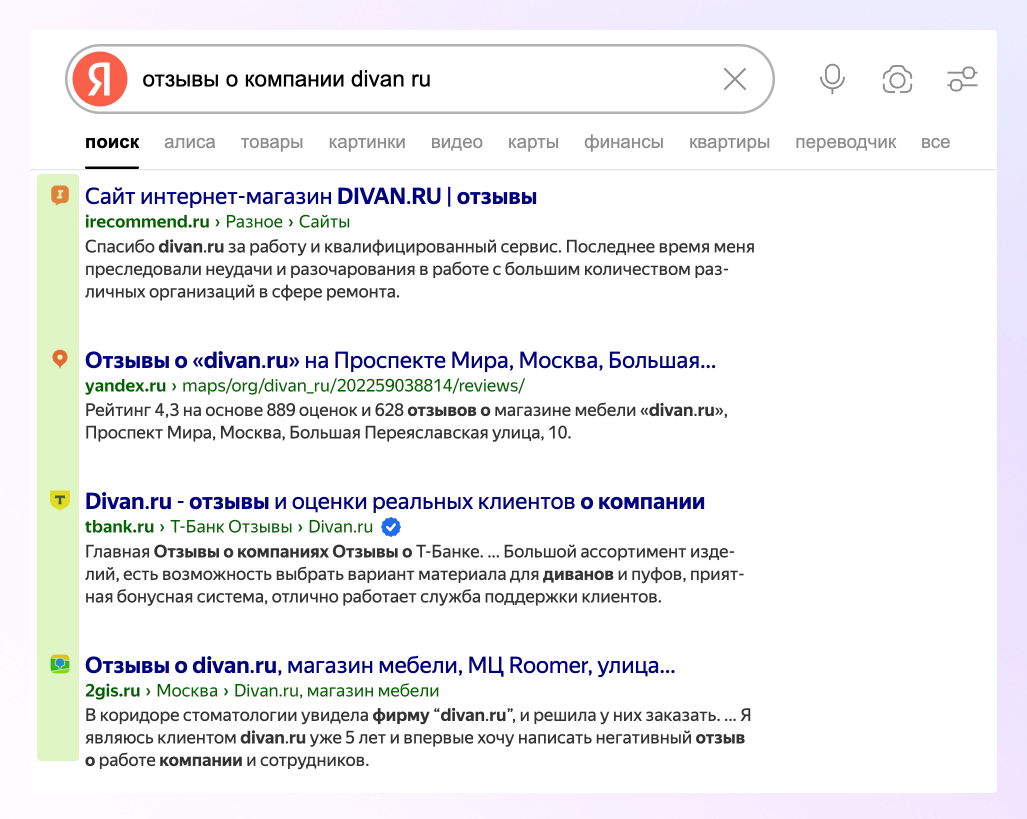Click the T-Bank favicon icon

tap(60, 500)
